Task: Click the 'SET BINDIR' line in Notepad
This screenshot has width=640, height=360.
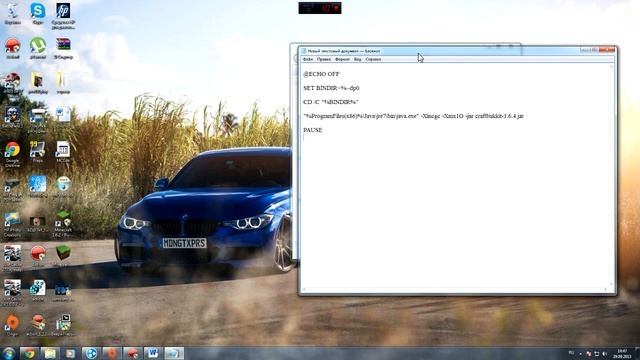Action: pyautogui.click(x=331, y=88)
